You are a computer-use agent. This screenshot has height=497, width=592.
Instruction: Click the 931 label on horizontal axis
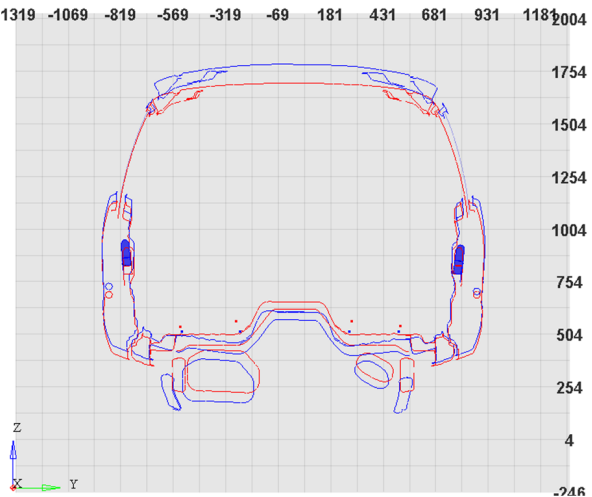tap(487, 15)
